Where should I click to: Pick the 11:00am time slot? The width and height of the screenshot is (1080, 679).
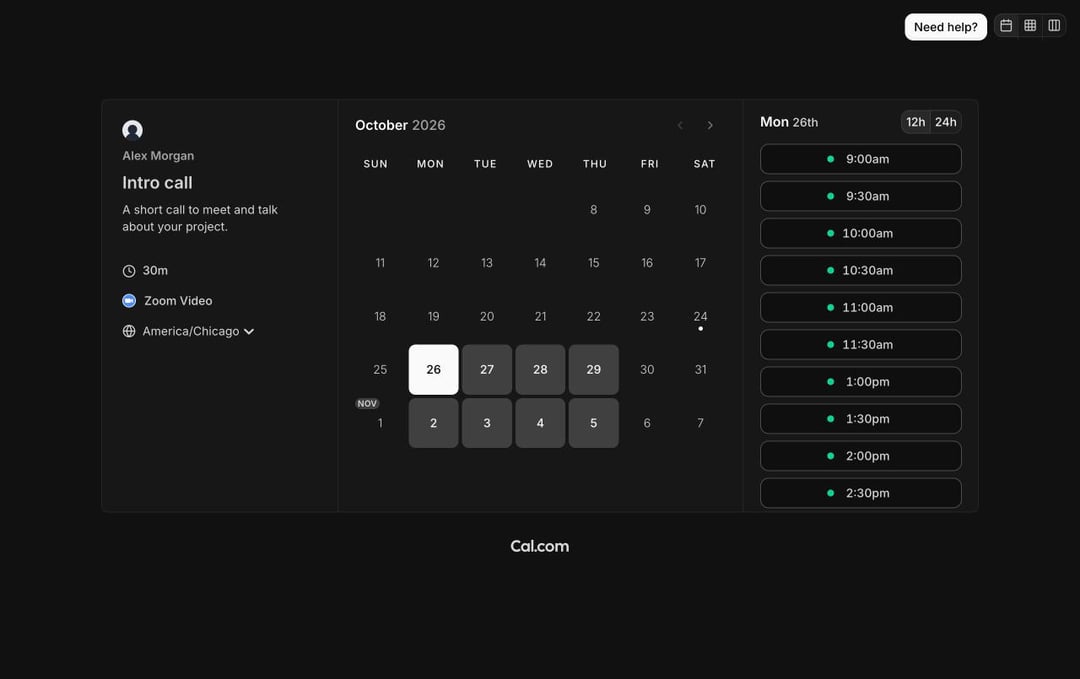[x=860, y=308]
